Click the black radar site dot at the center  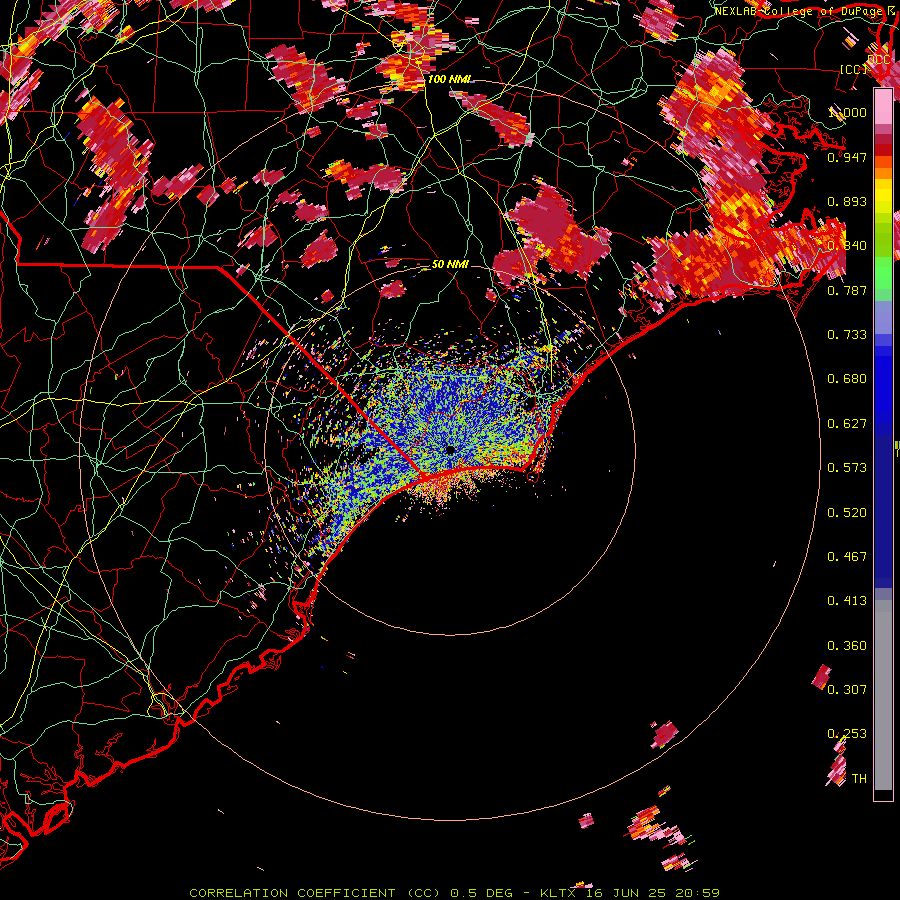coord(451,449)
